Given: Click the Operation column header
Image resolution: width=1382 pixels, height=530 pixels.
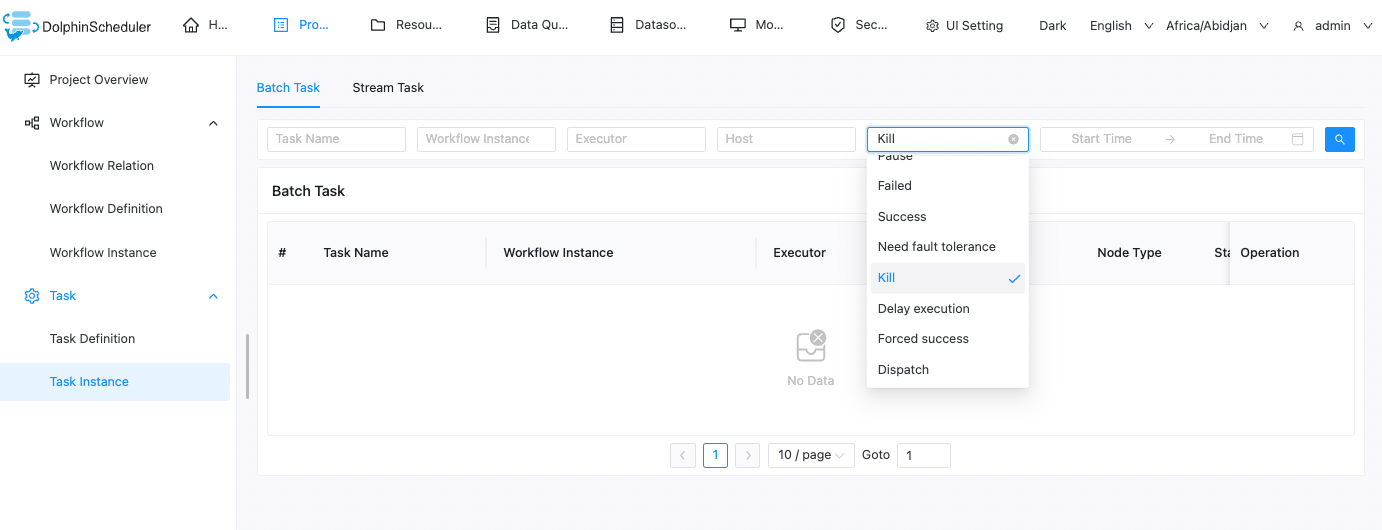Looking at the screenshot, I should click(1270, 253).
